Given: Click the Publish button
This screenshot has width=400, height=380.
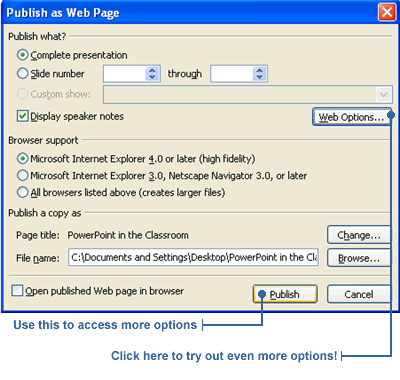Looking at the screenshot, I should coord(285,294).
